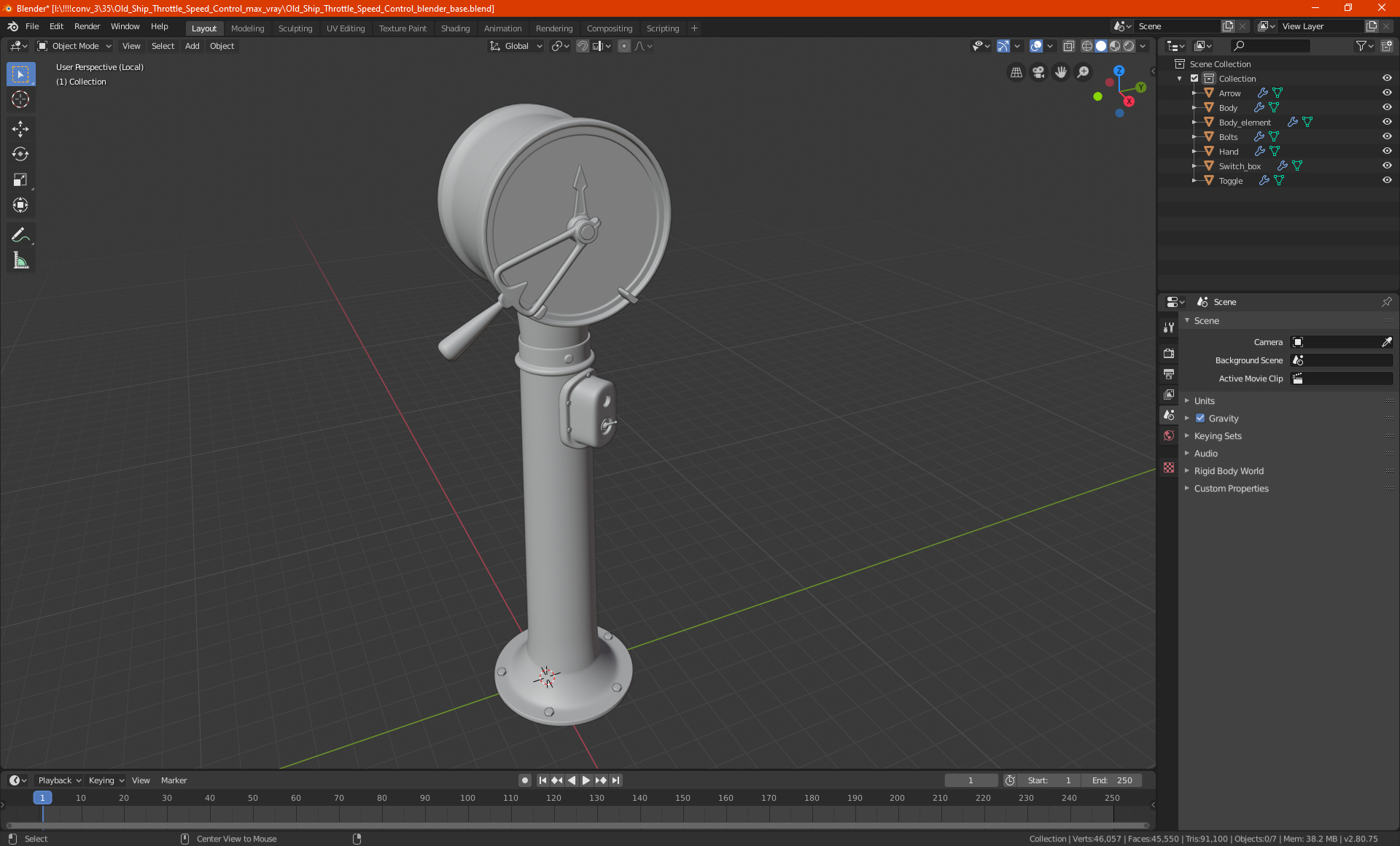Click the Layout tab in workspace

pos(203,27)
